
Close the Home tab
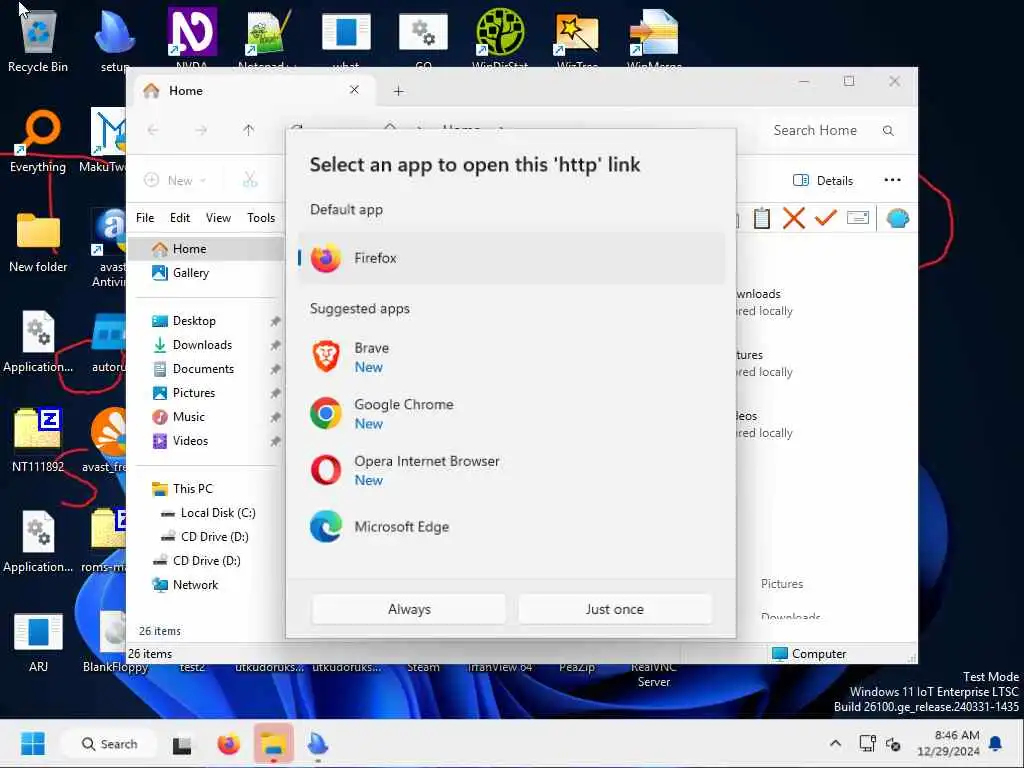point(354,90)
